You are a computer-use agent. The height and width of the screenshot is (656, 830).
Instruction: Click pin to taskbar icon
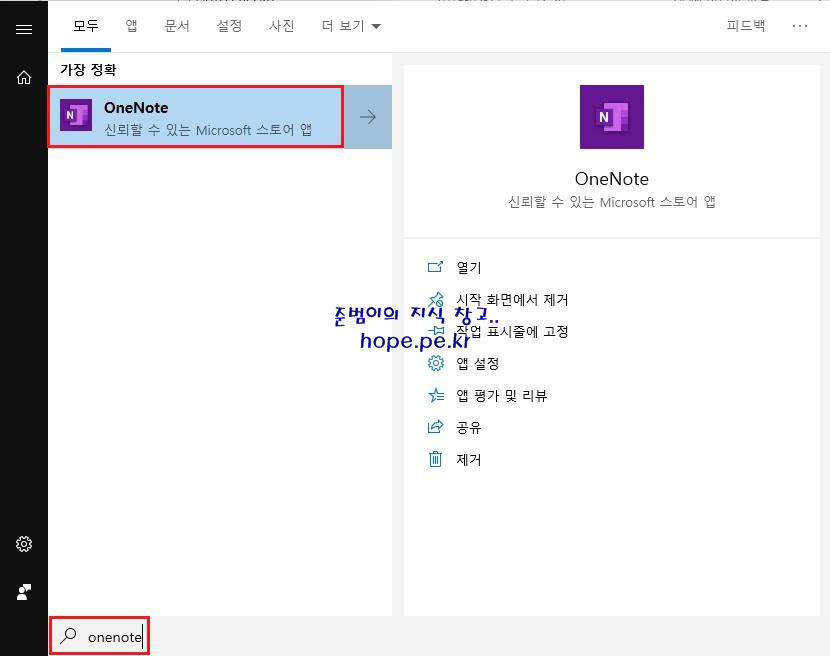(436, 331)
